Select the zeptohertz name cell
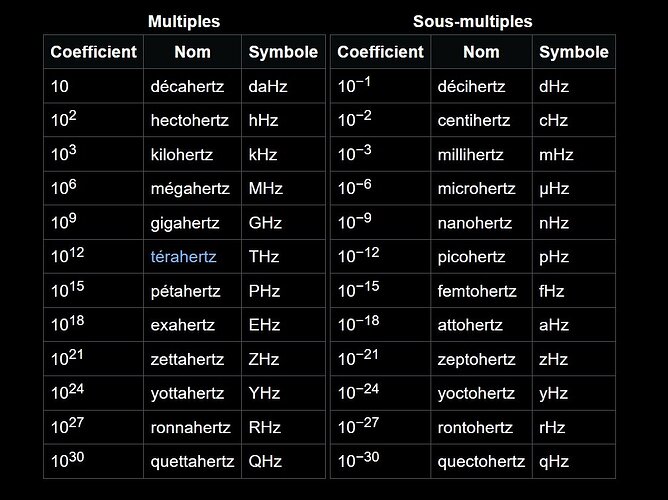668x500 pixels. click(481, 359)
